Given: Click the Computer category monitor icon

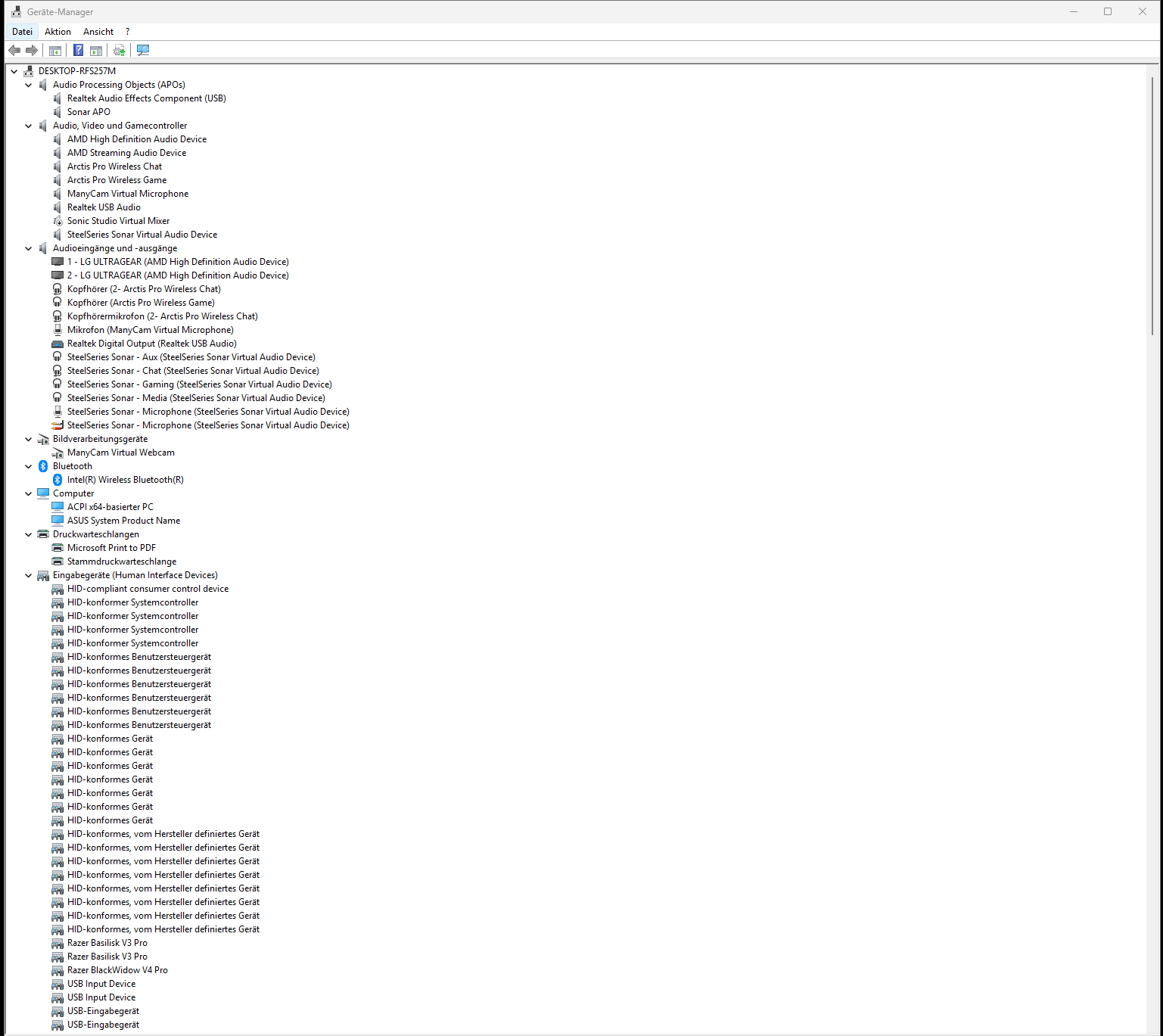Looking at the screenshot, I should (x=43, y=493).
